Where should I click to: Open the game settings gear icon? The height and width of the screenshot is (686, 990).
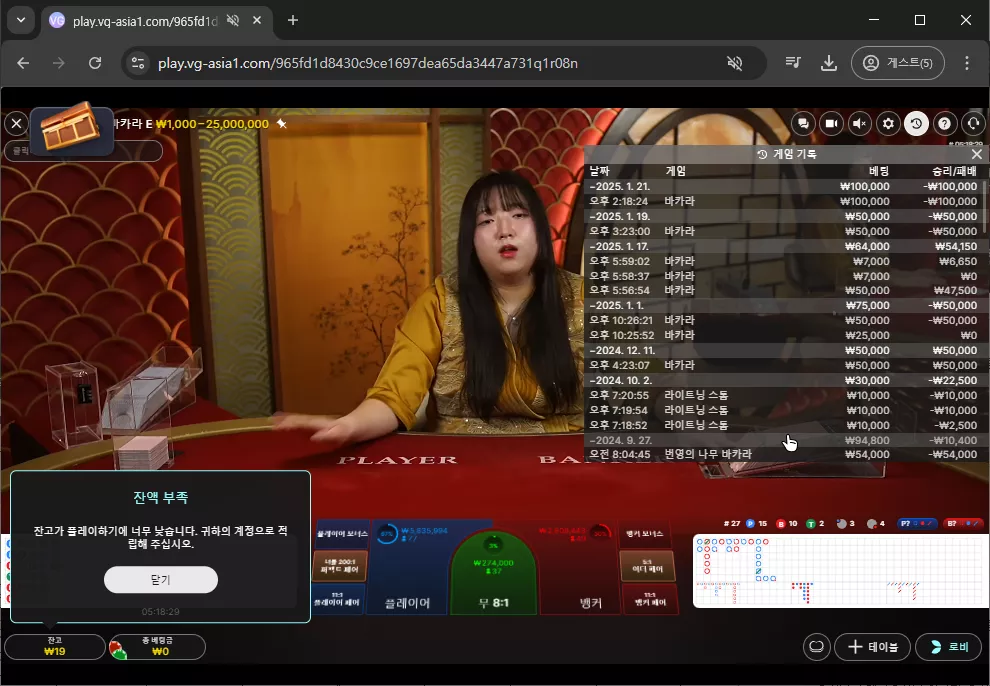[x=888, y=124]
